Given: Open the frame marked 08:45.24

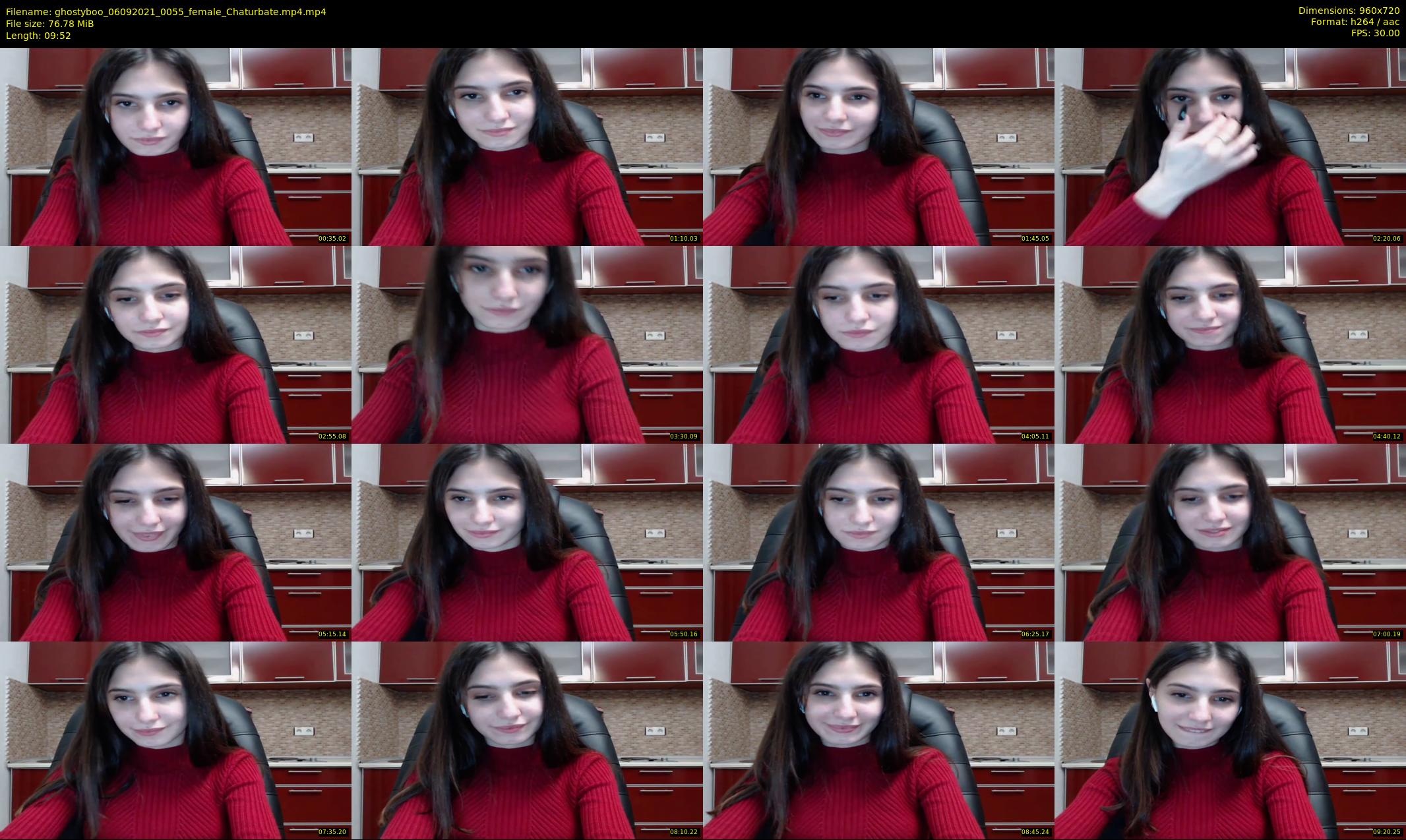Looking at the screenshot, I should [x=878, y=740].
